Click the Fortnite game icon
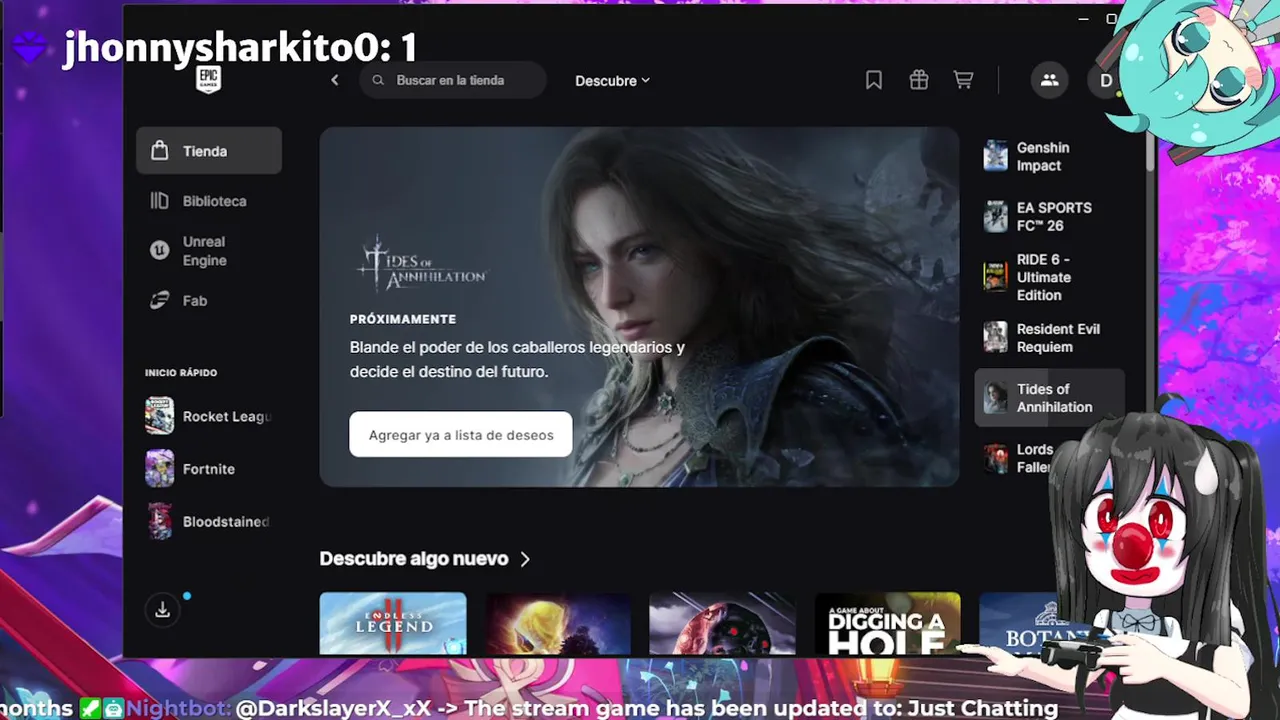 (159, 468)
